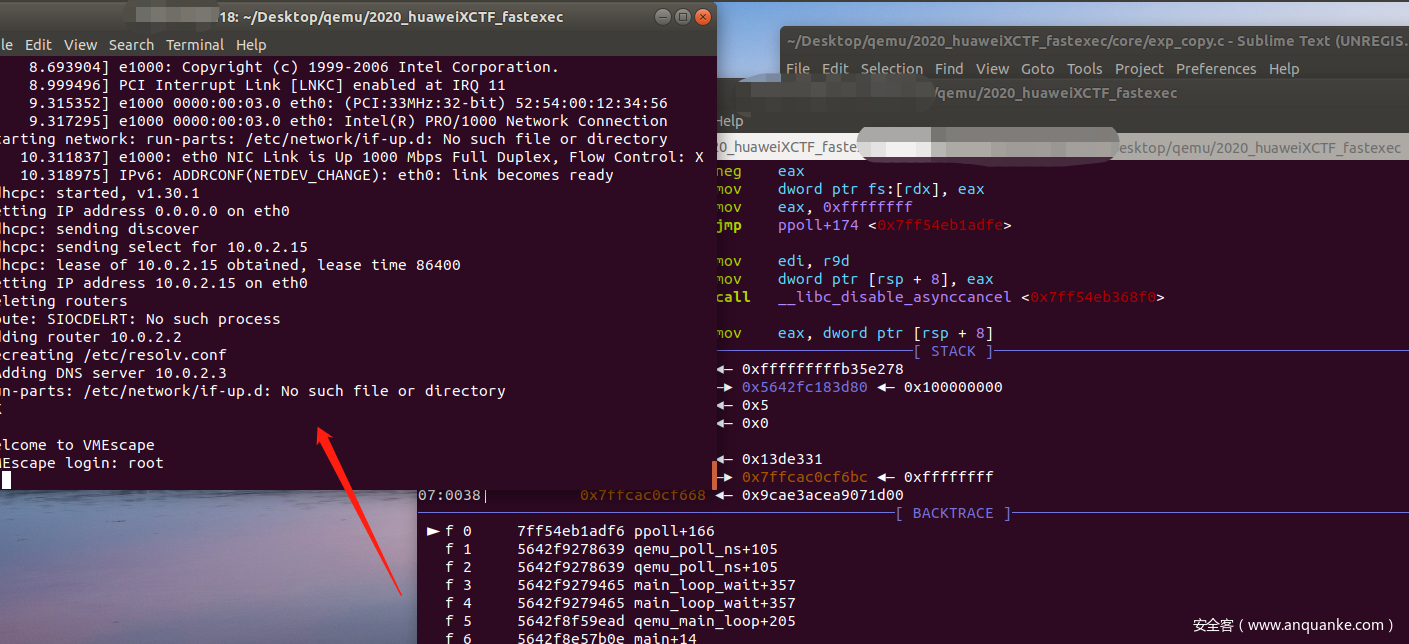Switch to the right-hand tab in the background terminal

click(x=1260, y=147)
